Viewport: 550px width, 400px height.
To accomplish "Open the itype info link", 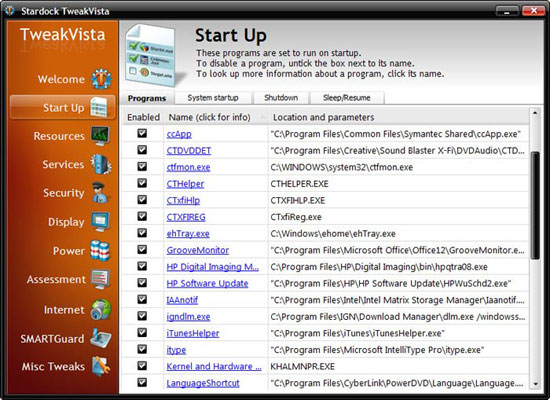I will click(x=176, y=350).
